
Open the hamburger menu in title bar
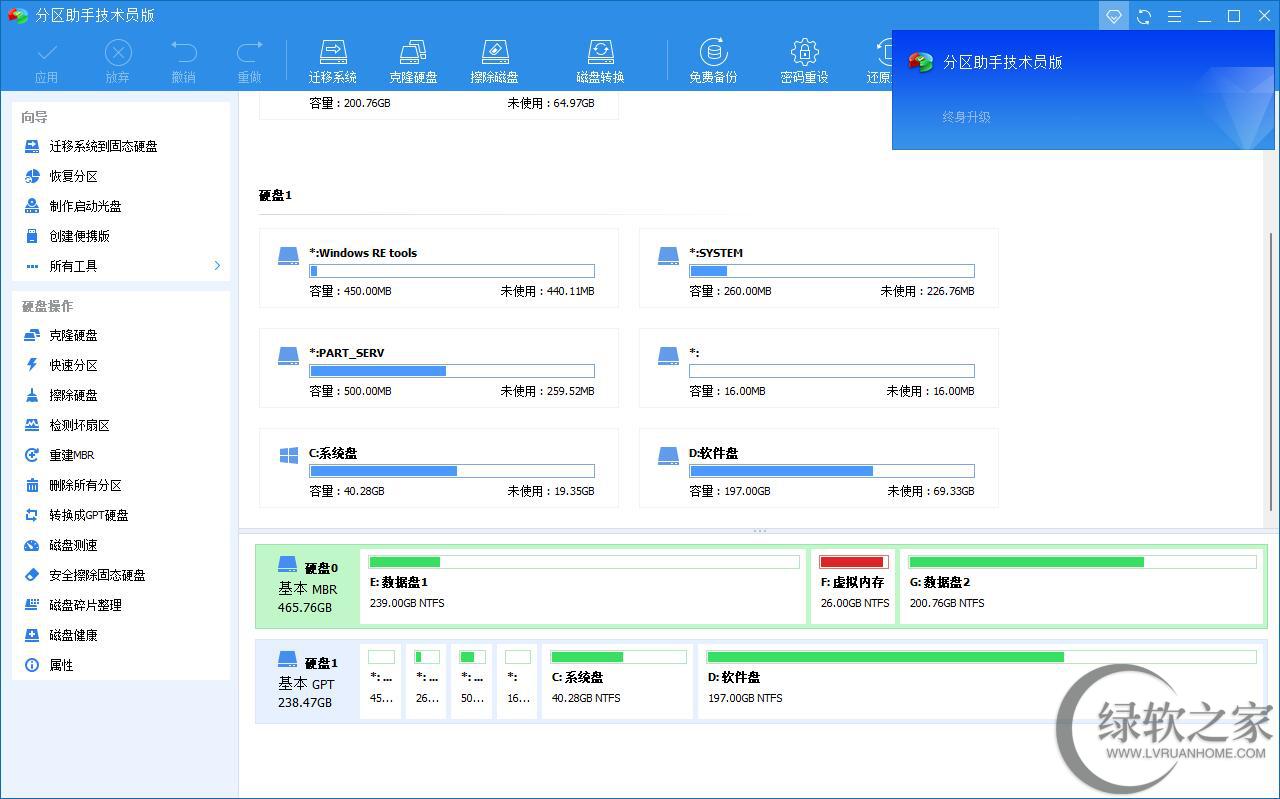[1174, 16]
